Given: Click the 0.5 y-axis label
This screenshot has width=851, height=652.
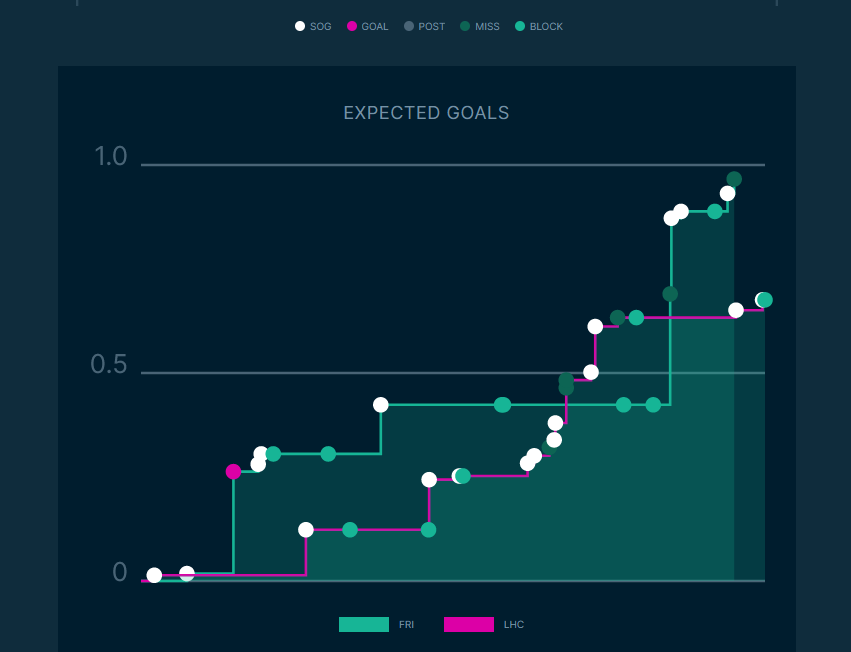Looking at the screenshot, I should point(109,365).
